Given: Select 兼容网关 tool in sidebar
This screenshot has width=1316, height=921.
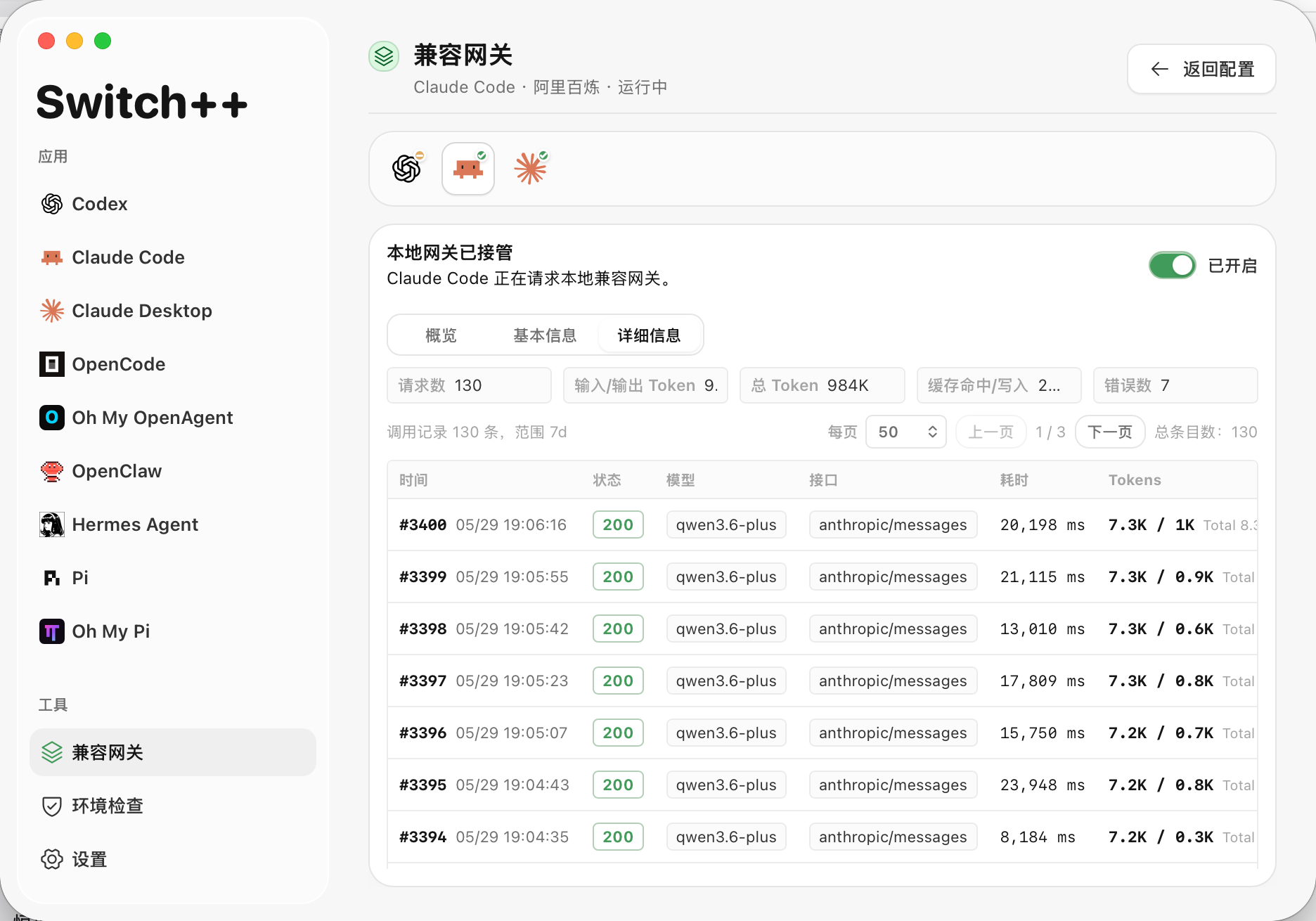Looking at the screenshot, I should point(172,752).
